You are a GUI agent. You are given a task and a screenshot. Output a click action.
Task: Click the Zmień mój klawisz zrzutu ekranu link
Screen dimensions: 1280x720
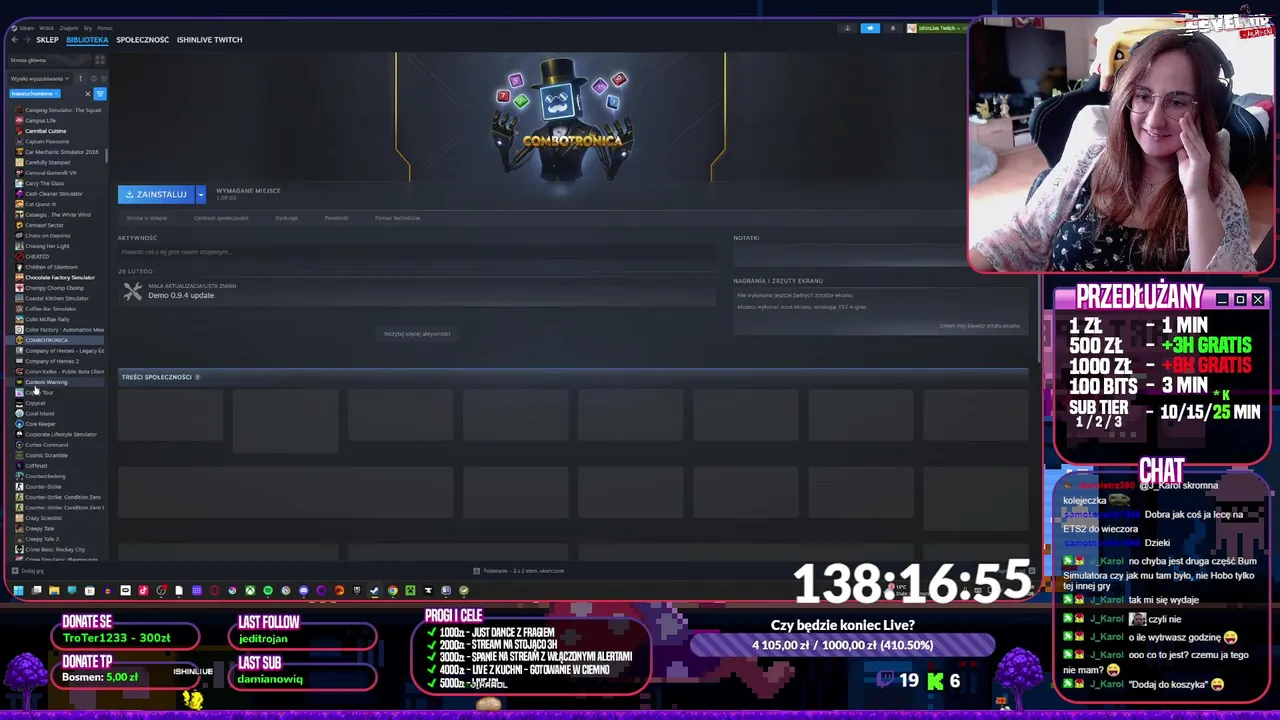pyautogui.click(x=979, y=326)
